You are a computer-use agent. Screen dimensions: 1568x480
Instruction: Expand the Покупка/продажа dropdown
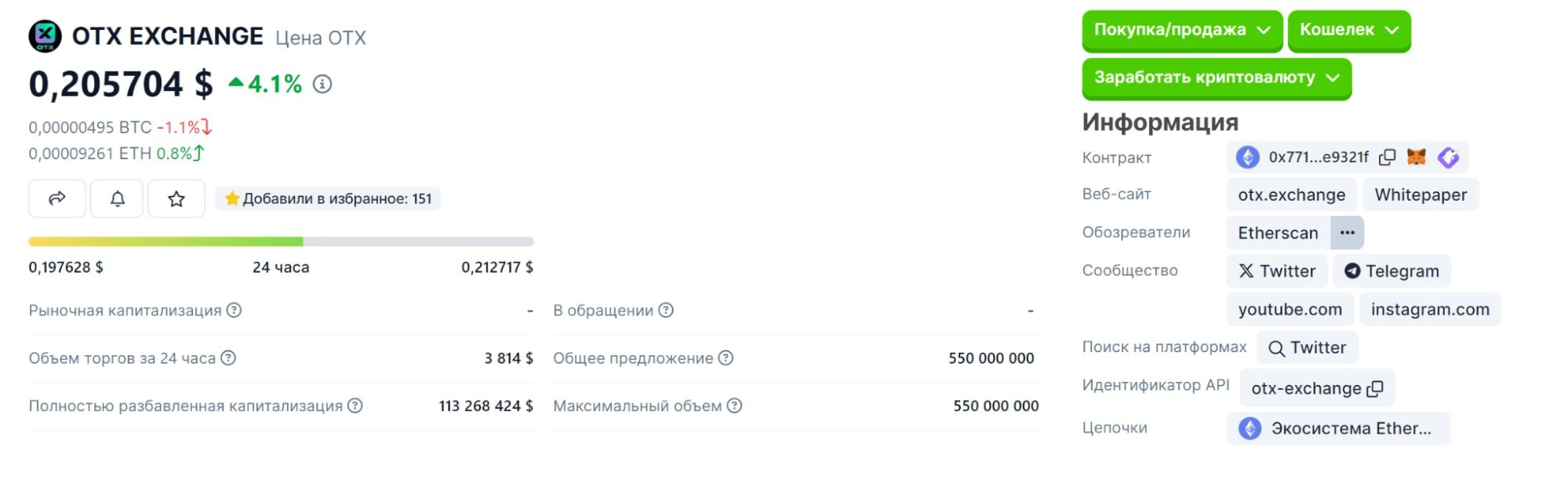click(x=1181, y=31)
